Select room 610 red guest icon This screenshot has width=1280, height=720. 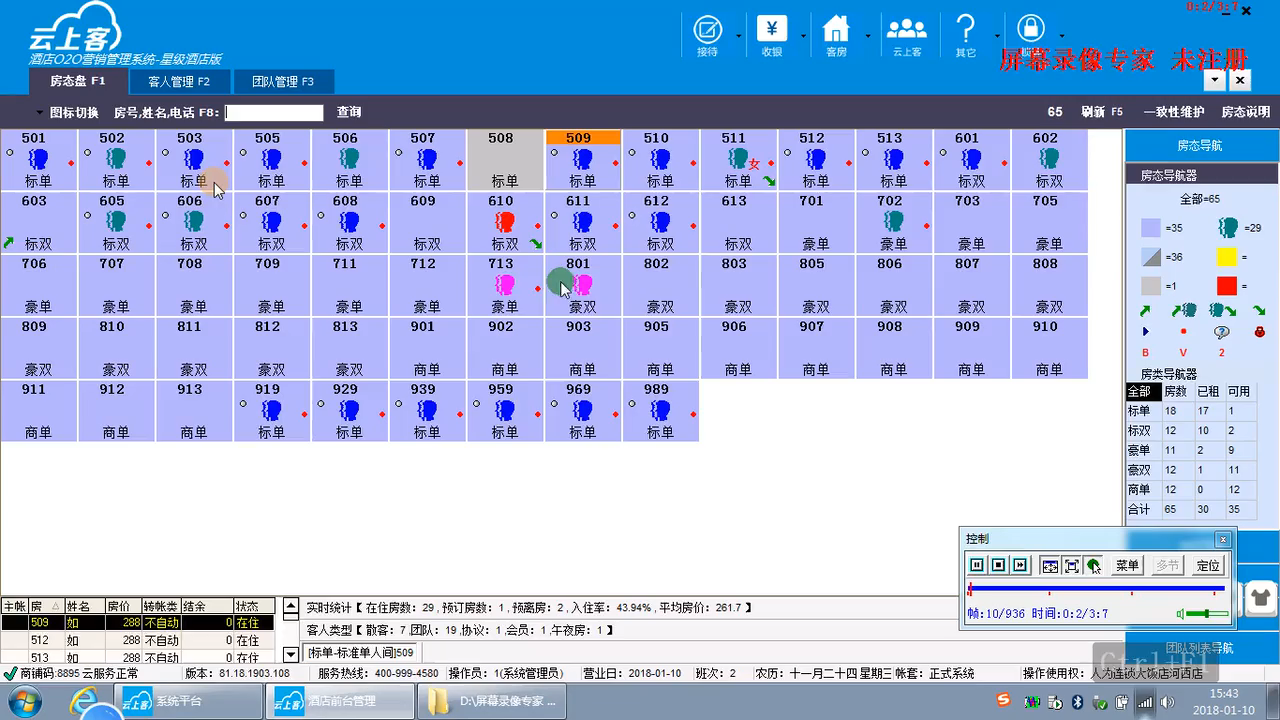pos(505,221)
